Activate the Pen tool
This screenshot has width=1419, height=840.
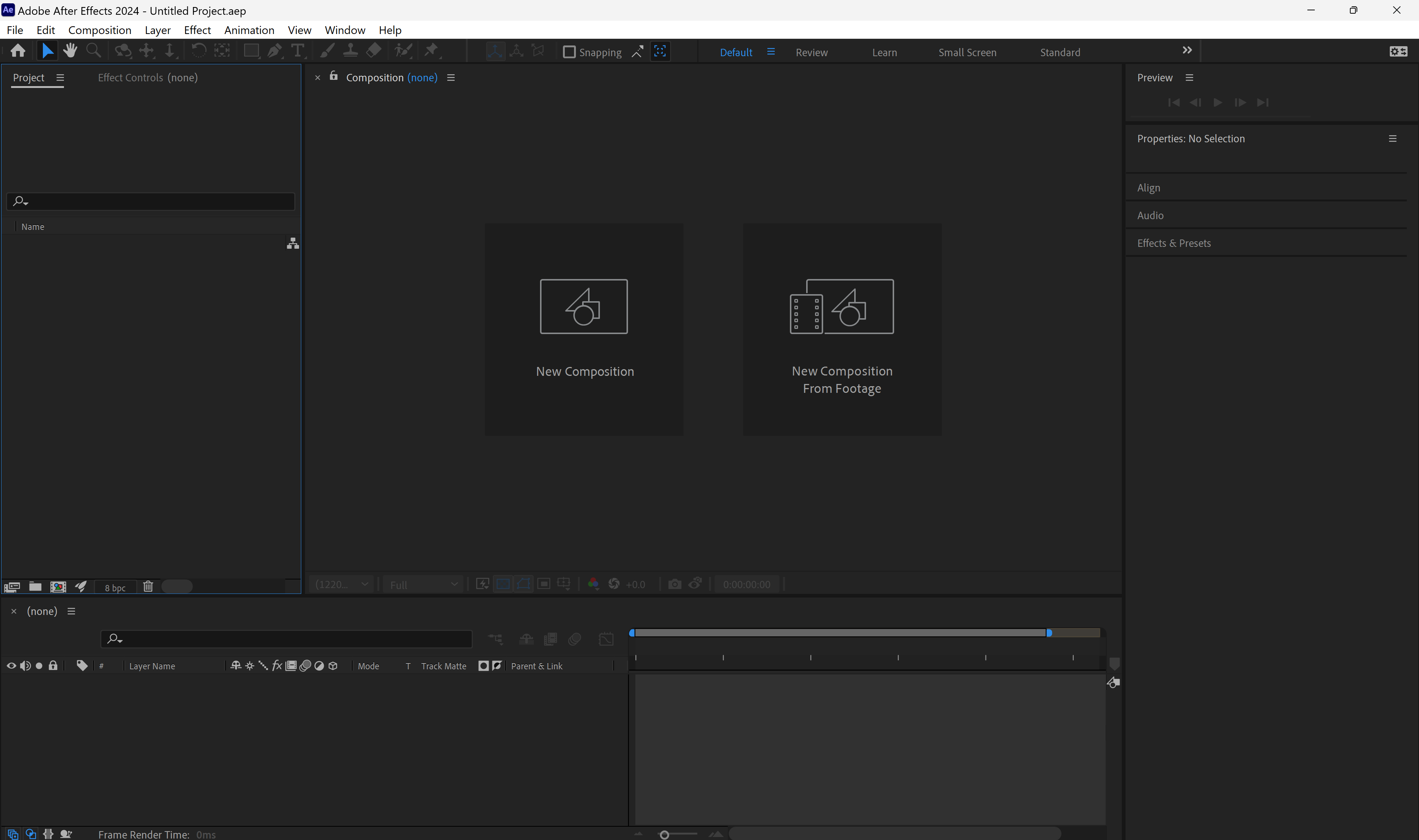[275, 50]
